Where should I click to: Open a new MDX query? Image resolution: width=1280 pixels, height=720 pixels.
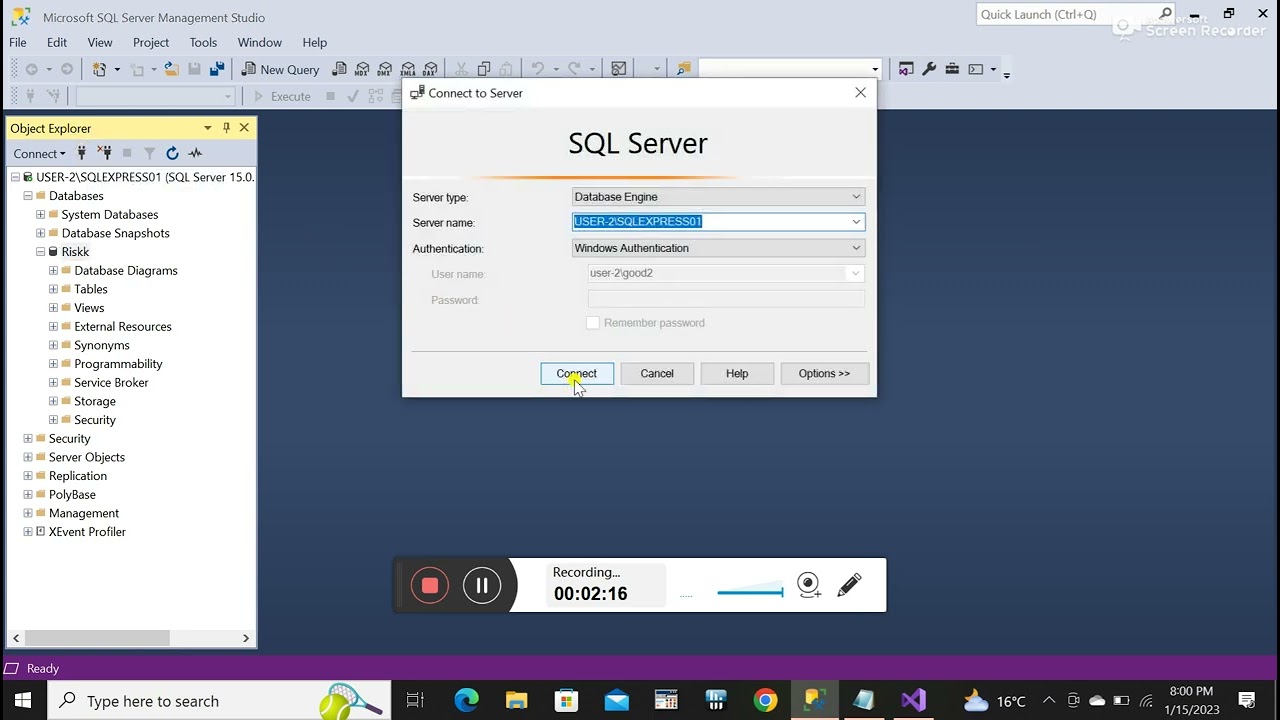tap(362, 69)
